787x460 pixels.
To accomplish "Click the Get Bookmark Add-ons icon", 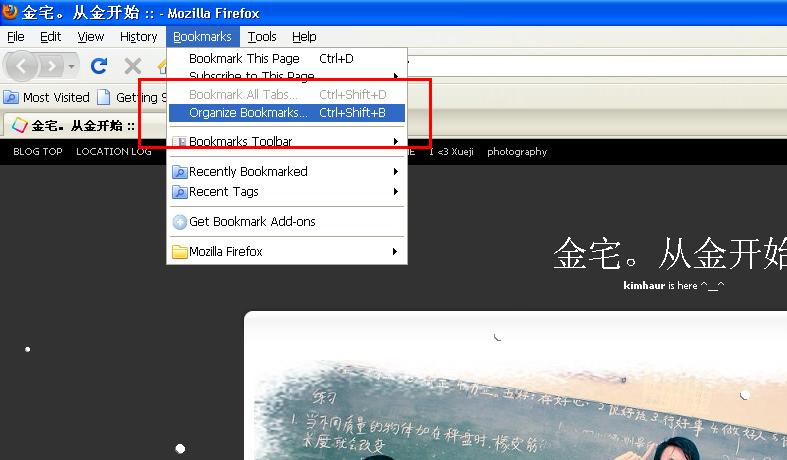I will [180, 222].
